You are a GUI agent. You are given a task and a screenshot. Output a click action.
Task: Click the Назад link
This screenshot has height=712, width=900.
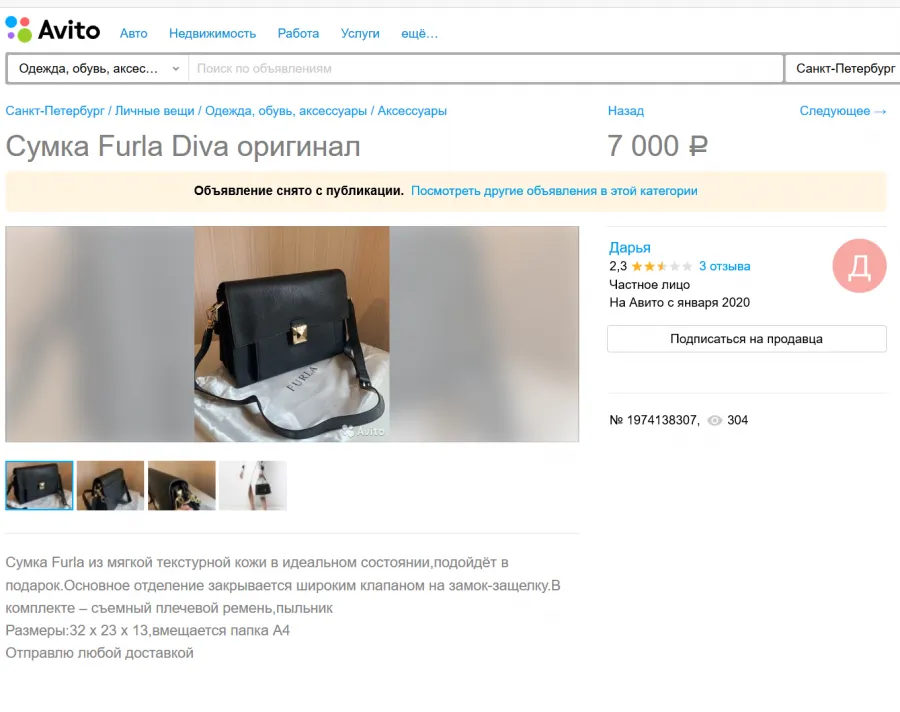[x=626, y=111]
